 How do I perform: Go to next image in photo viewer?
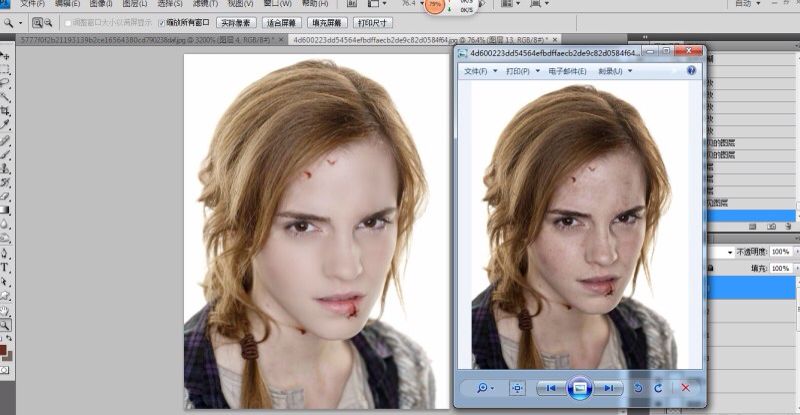pyautogui.click(x=608, y=388)
